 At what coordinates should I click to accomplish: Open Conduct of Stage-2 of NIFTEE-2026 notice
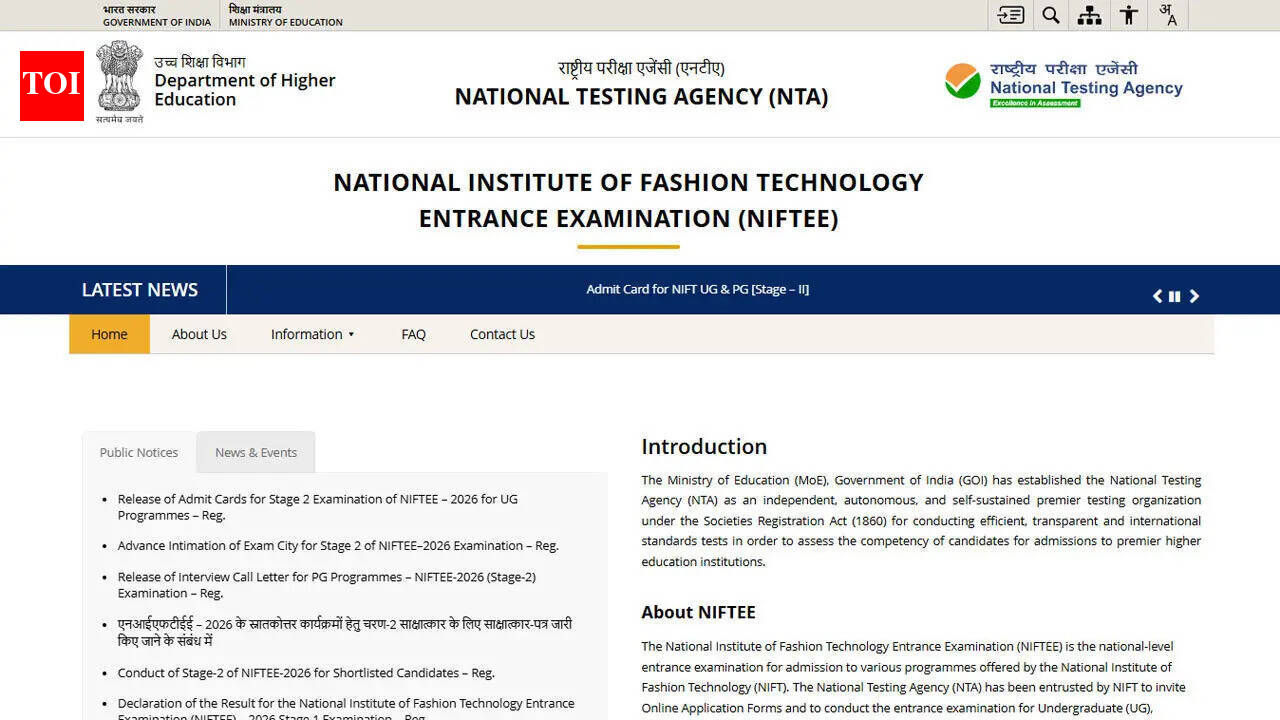[306, 673]
